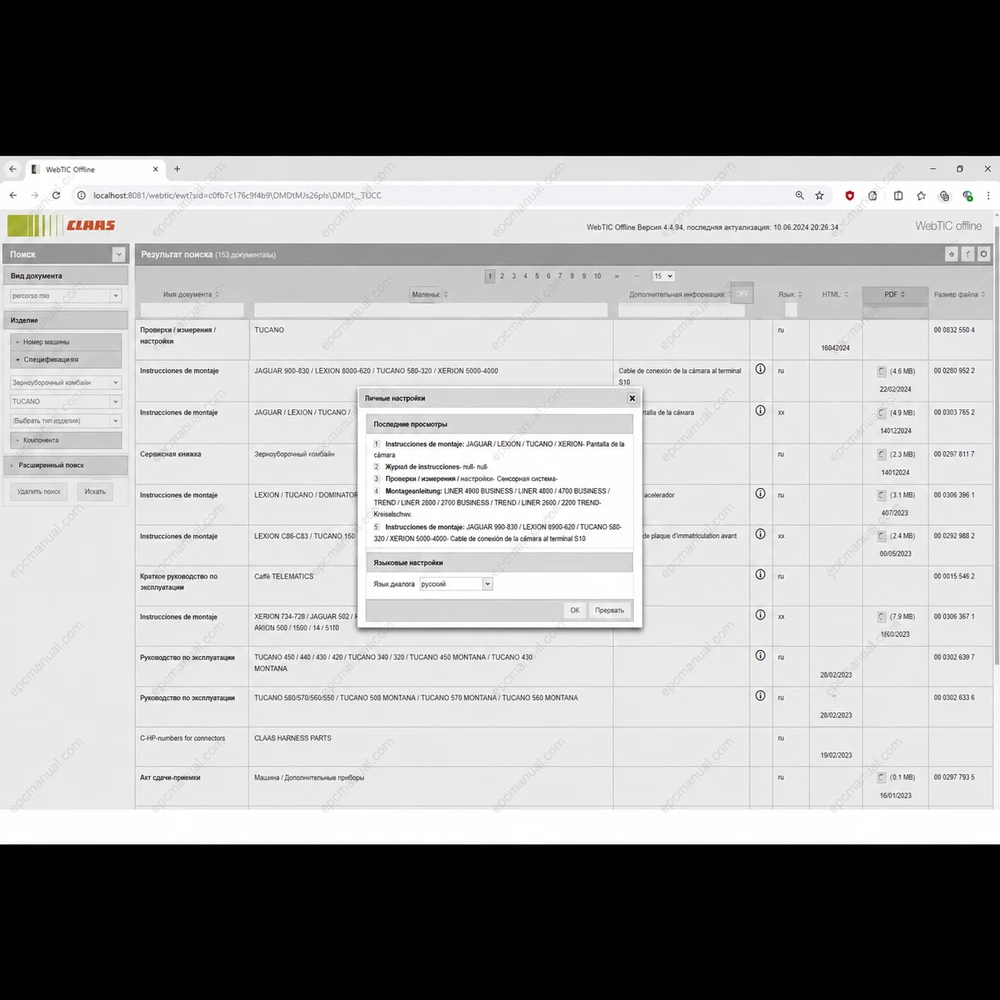Open the 0.1 MB PDF file icon
The image size is (1000, 1000).
(x=881, y=777)
